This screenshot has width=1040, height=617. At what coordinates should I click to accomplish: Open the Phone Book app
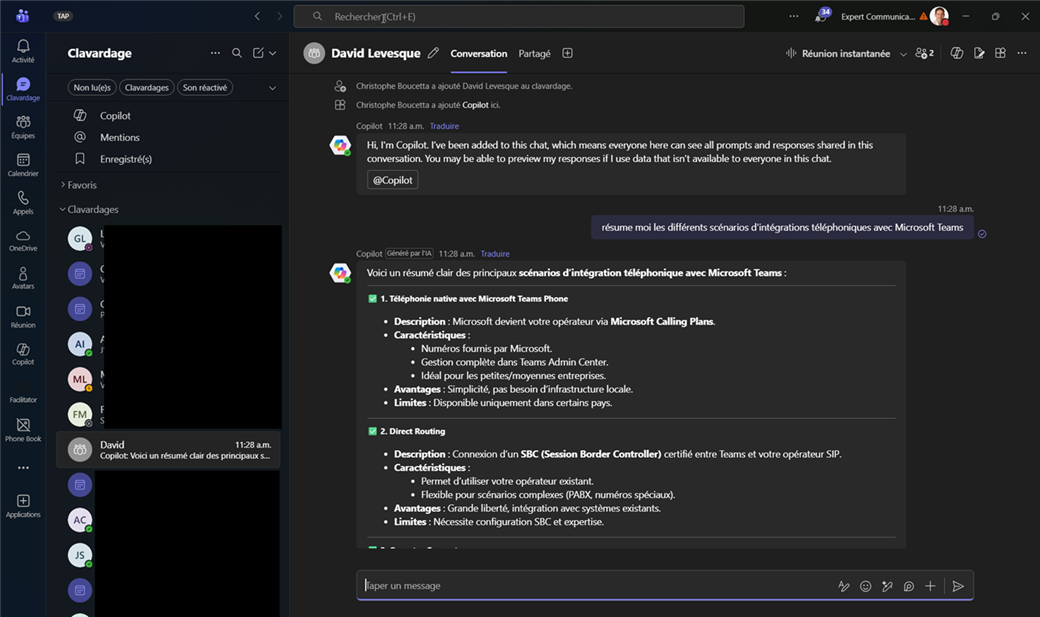click(23, 429)
